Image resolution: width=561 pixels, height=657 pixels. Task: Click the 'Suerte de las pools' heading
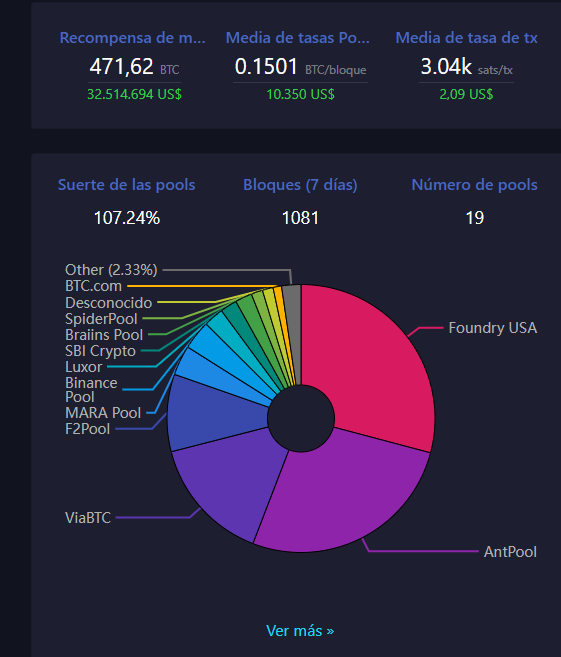pyautogui.click(x=127, y=185)
